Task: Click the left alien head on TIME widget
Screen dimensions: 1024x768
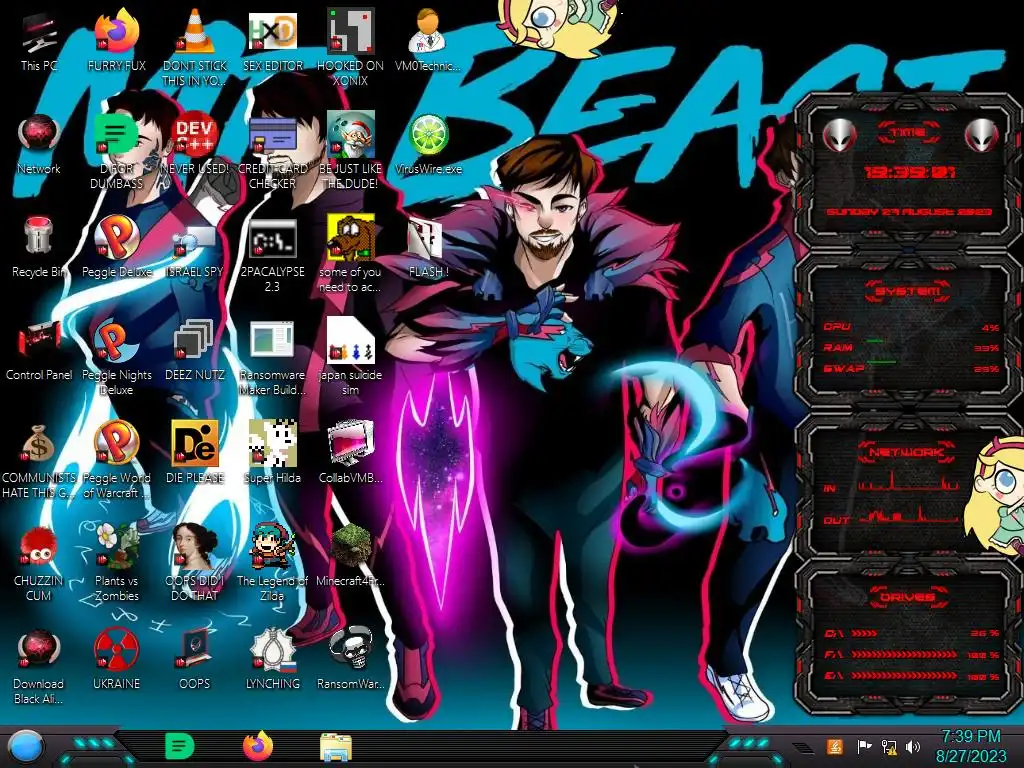Action: coord(840,135)
